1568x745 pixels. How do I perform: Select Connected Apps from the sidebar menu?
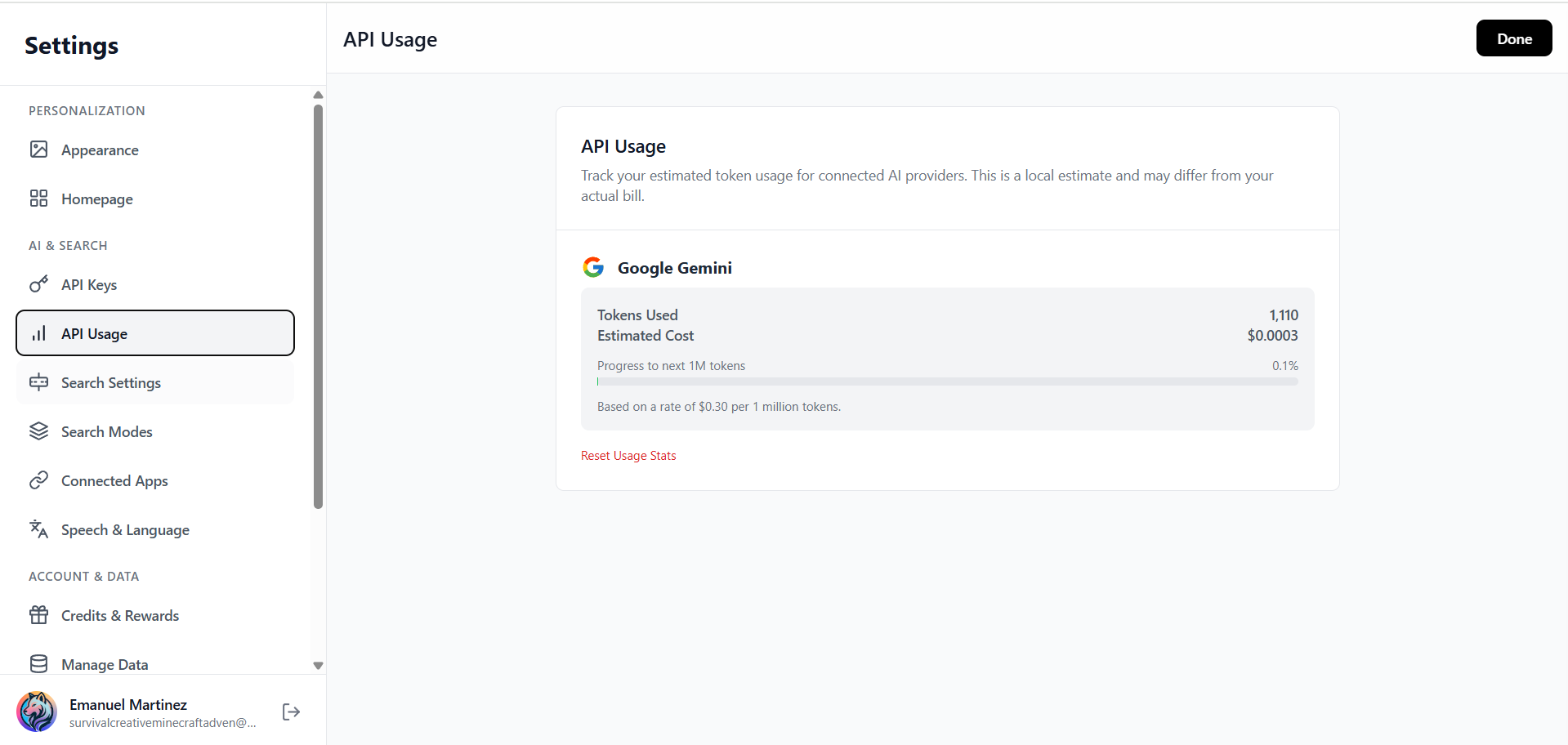click(x=114, y=480)
